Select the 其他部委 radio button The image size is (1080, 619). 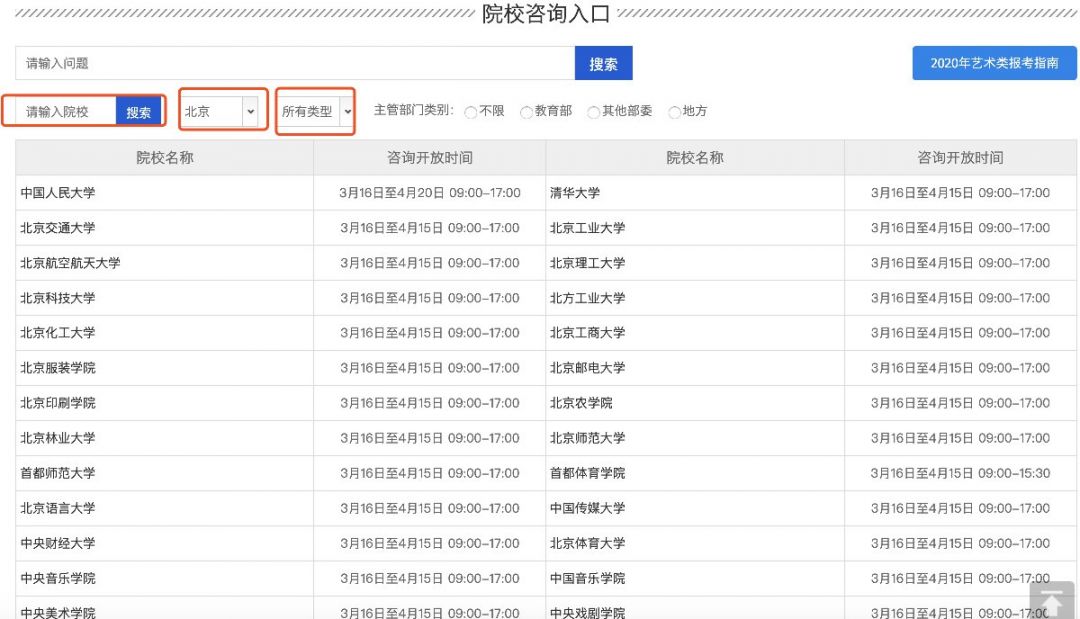pyautogui.click(x=593, y=112)
